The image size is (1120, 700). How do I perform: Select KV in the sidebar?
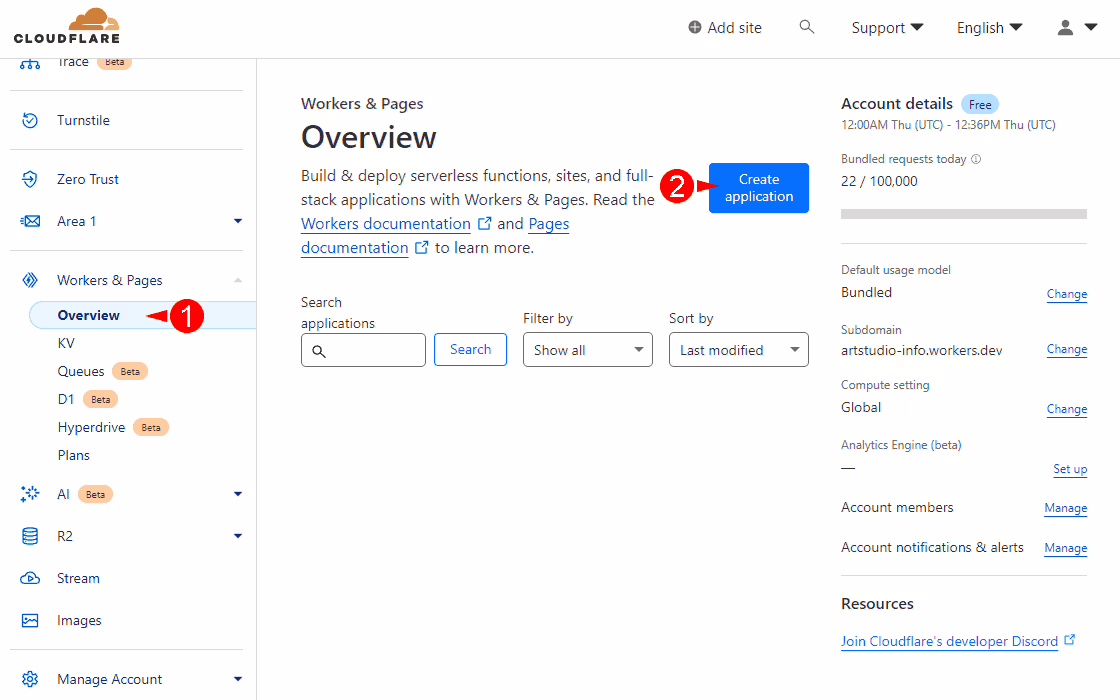(x=66, y=343)
